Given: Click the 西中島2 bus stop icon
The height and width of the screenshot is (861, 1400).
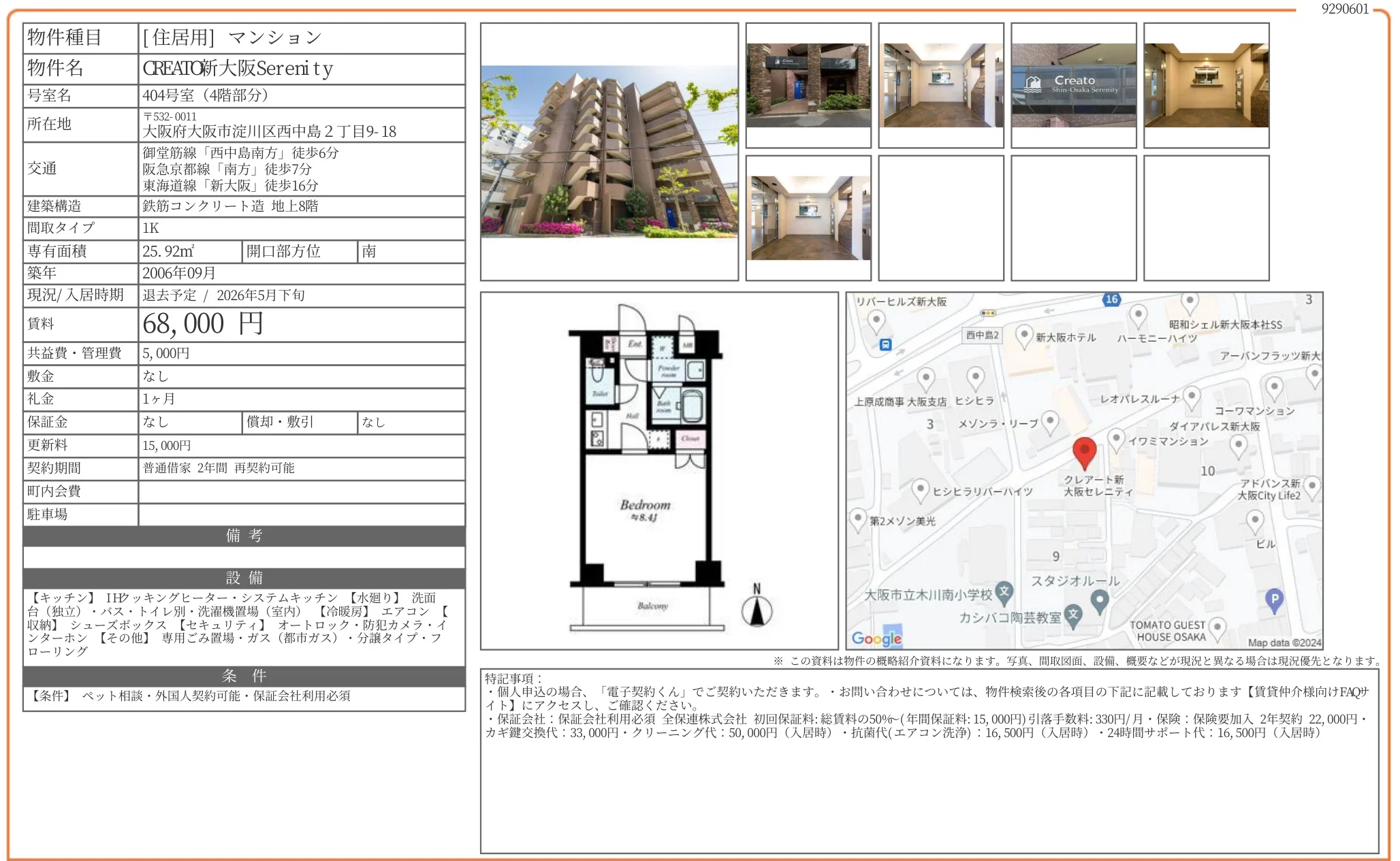Looking at the screenshot, I should pyautogui.click(x=885, y=344).
